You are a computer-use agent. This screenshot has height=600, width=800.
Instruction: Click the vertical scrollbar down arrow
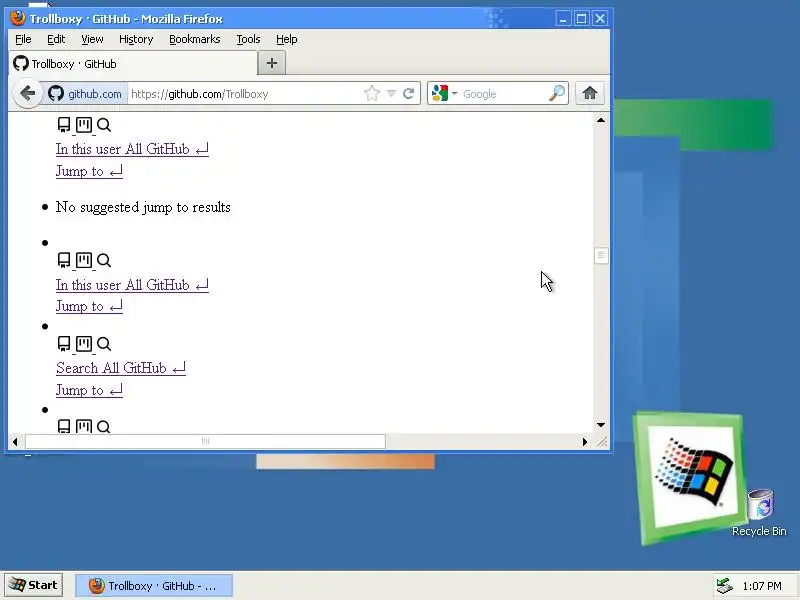[x=601, y=424]
